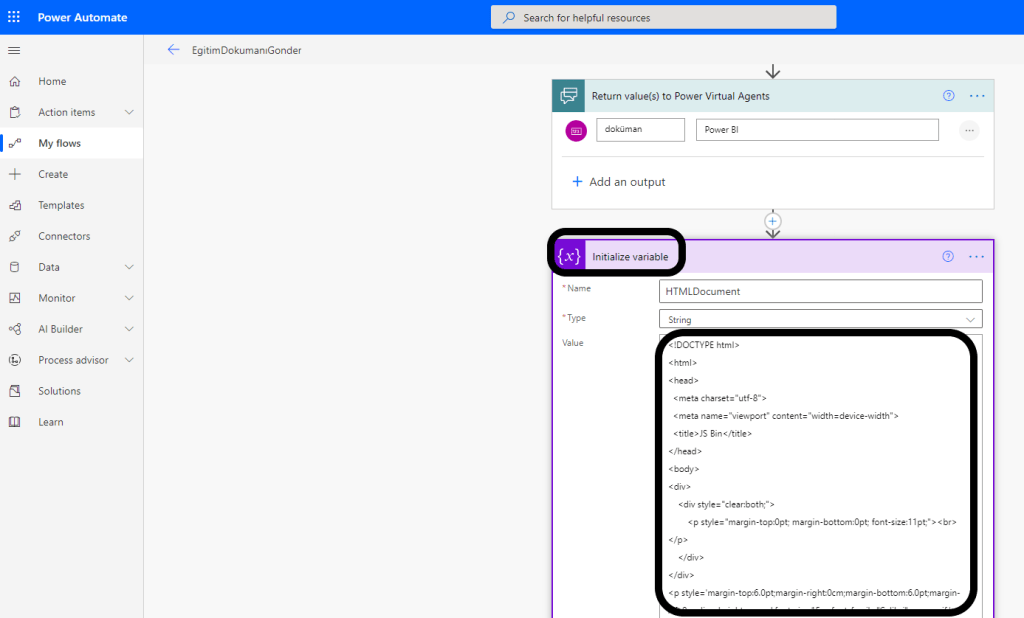Viewport: 1024px width, 618px height.
Task: Click the insert step plus between actions
Action: click(x=772, y=221)
